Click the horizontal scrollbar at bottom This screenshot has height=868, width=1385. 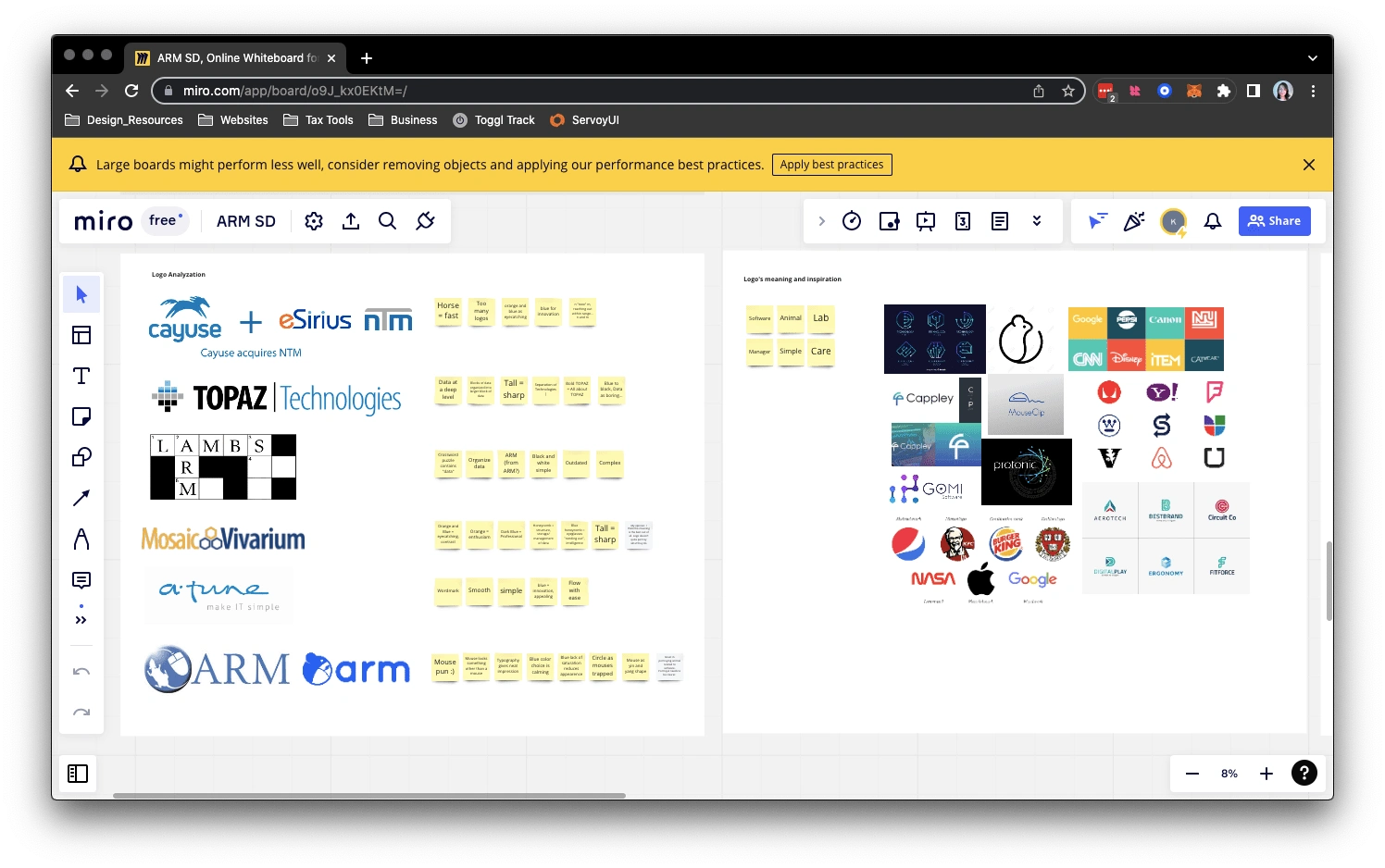[x=369, y=795]
